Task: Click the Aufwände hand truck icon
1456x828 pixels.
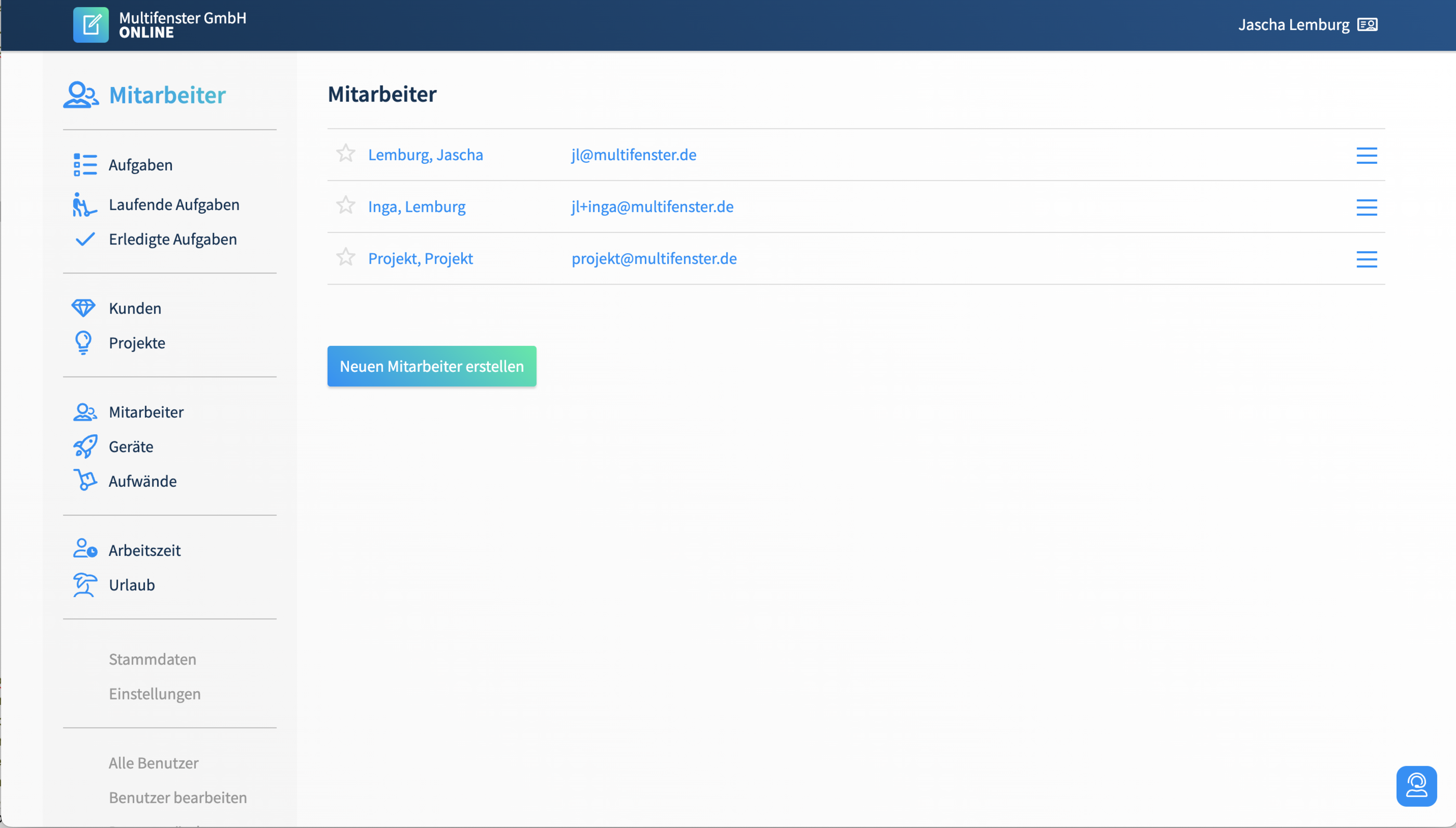Action: pyautogui.click(x=85, y=481)
